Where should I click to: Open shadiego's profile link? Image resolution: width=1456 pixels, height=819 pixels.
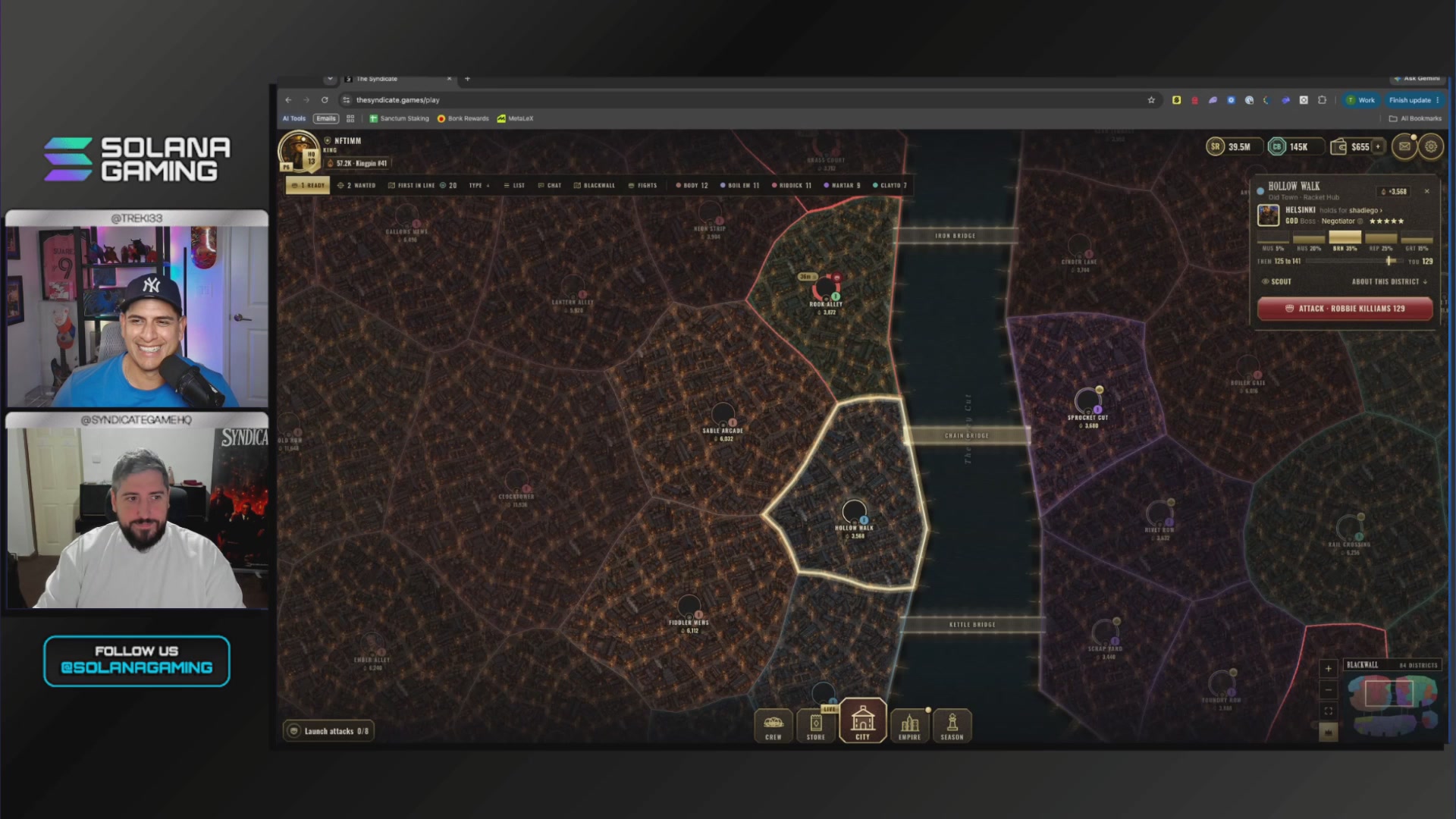[x=1365, y=210]
